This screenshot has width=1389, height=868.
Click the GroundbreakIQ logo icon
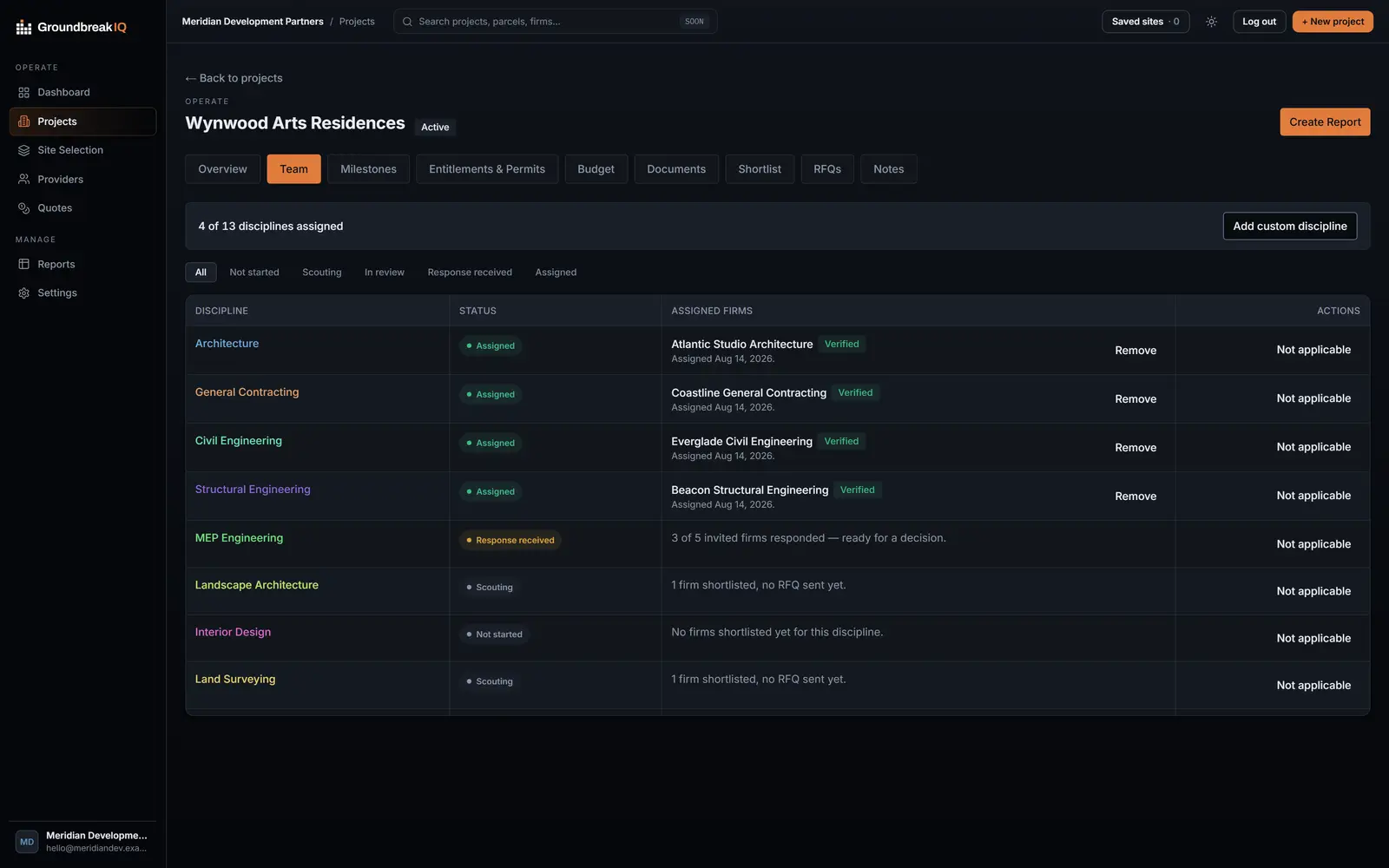pyautogui.click(x=23, y=28)
